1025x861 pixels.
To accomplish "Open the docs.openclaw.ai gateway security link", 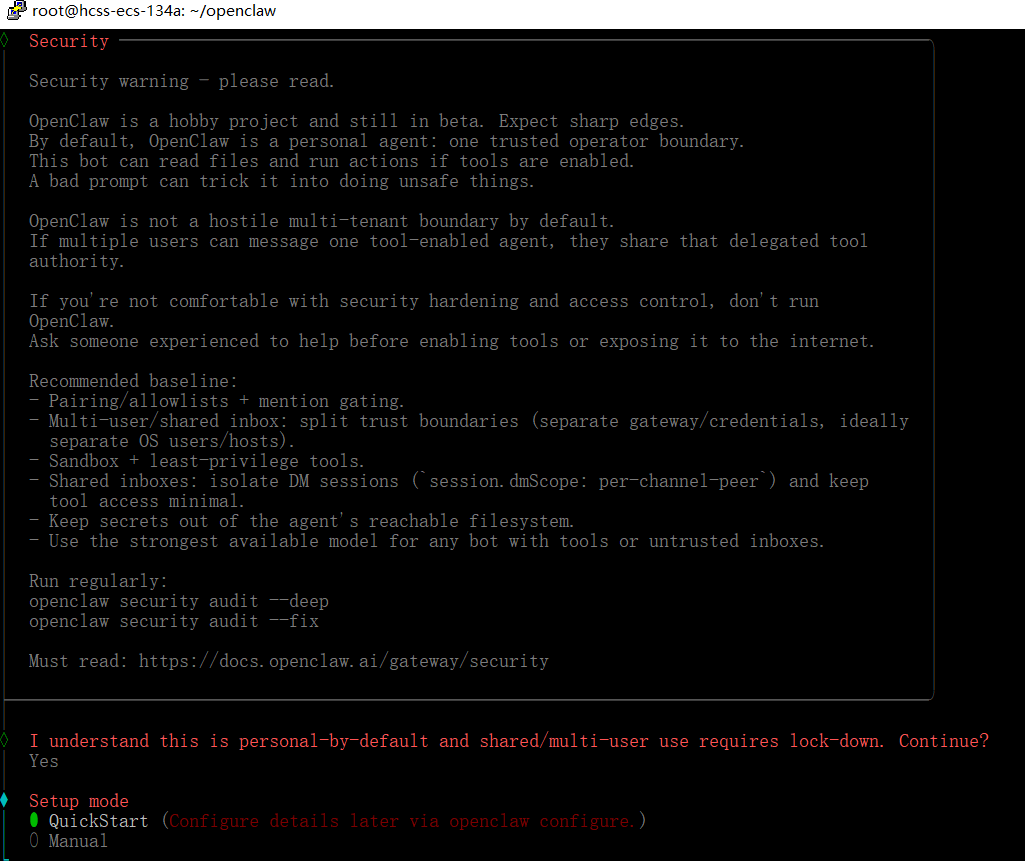I will tap(344, 661).
